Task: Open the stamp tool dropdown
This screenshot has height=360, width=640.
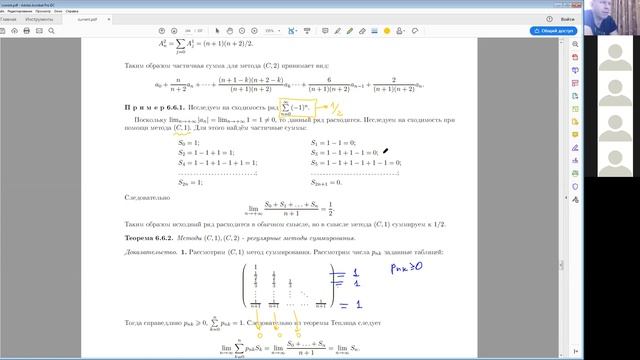Action: [400, 31]
